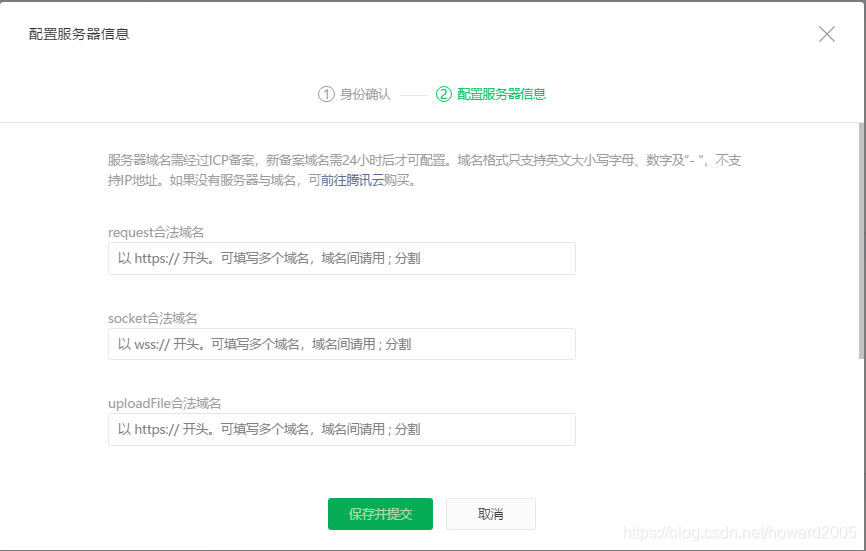Click the request合法域名 label text

156,232
